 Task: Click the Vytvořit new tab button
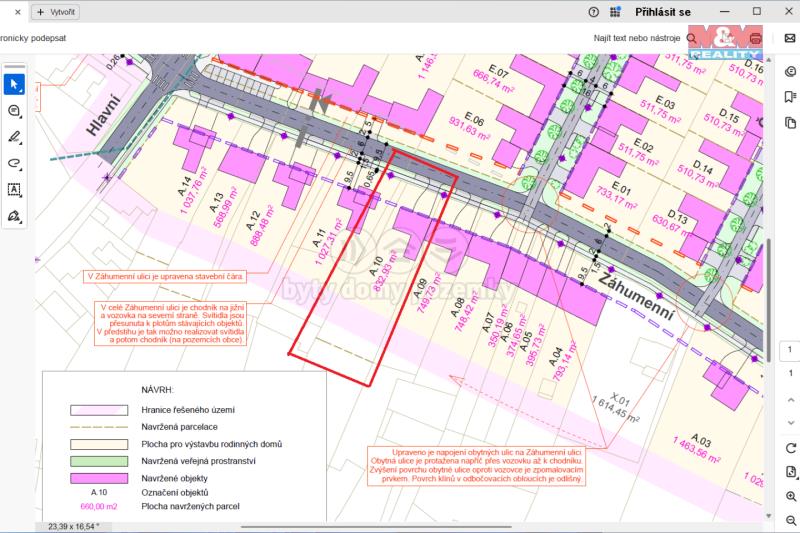56,13
